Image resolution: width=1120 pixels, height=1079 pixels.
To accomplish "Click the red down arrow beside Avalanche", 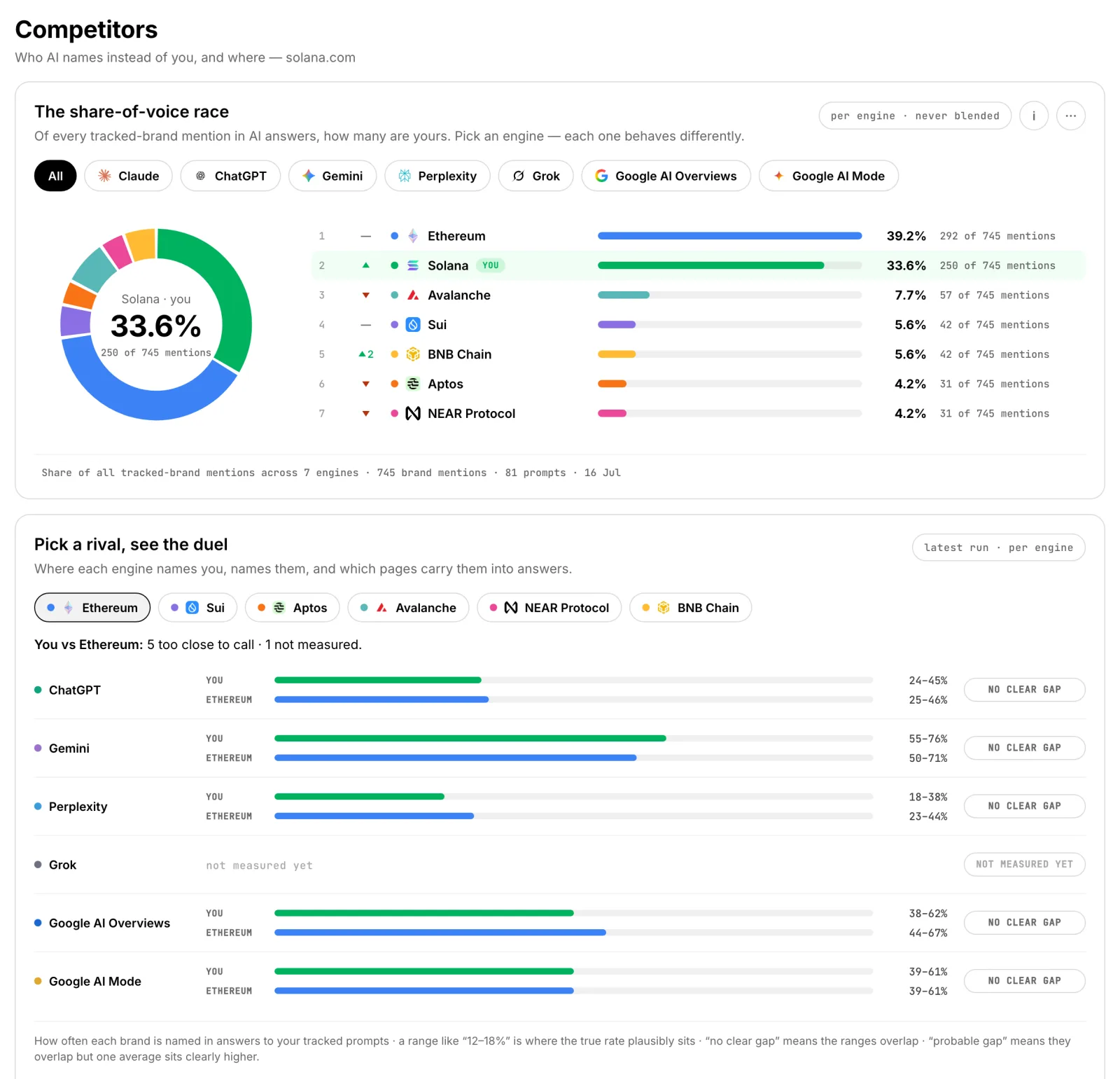I will [365, 295].
